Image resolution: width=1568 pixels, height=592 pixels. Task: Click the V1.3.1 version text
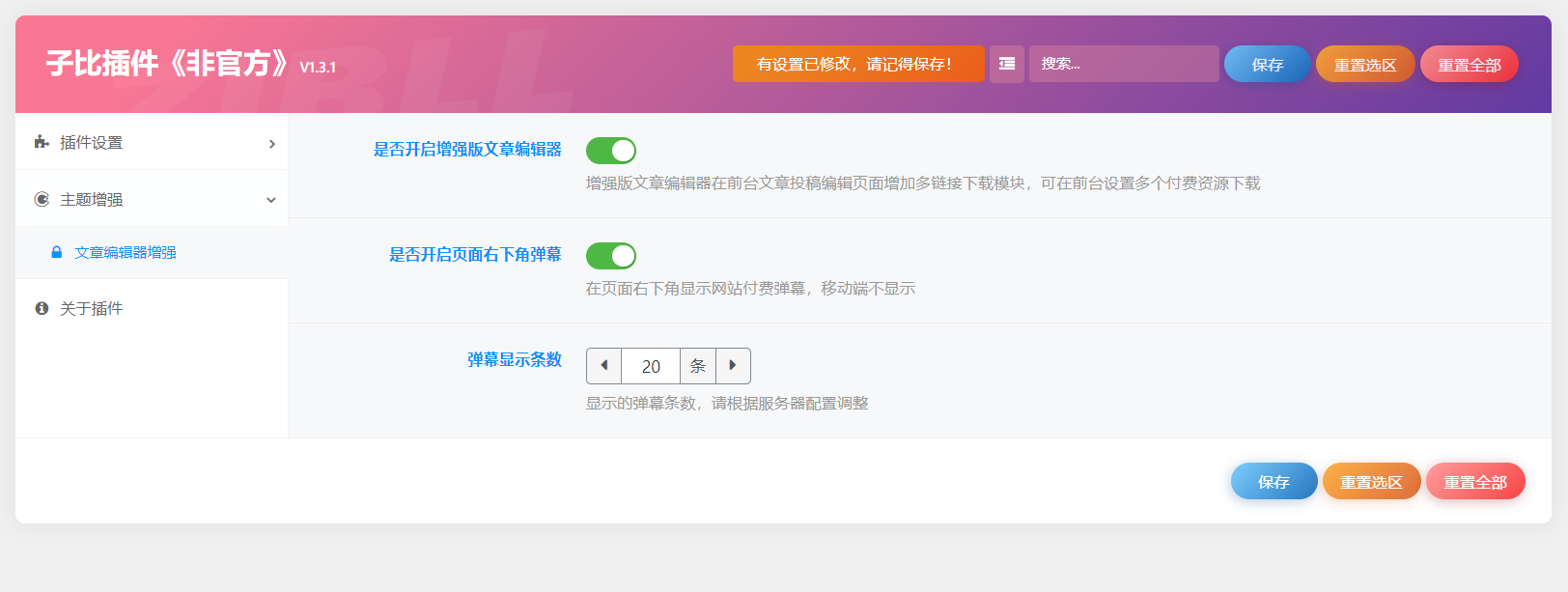318,67
